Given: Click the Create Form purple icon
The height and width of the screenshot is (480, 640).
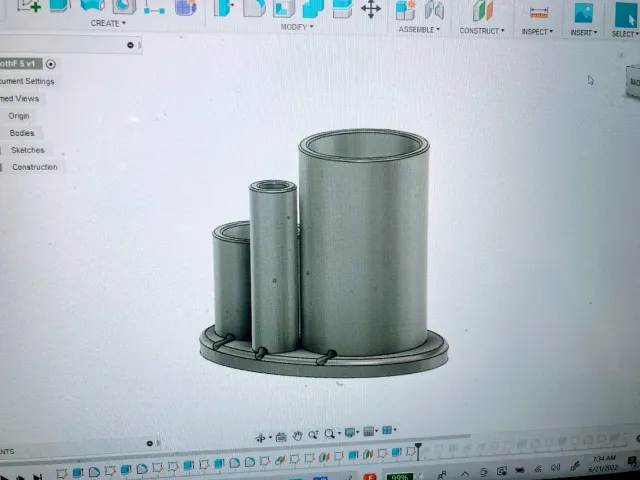Looking at the screenshot, I should [x=185, y=7].
